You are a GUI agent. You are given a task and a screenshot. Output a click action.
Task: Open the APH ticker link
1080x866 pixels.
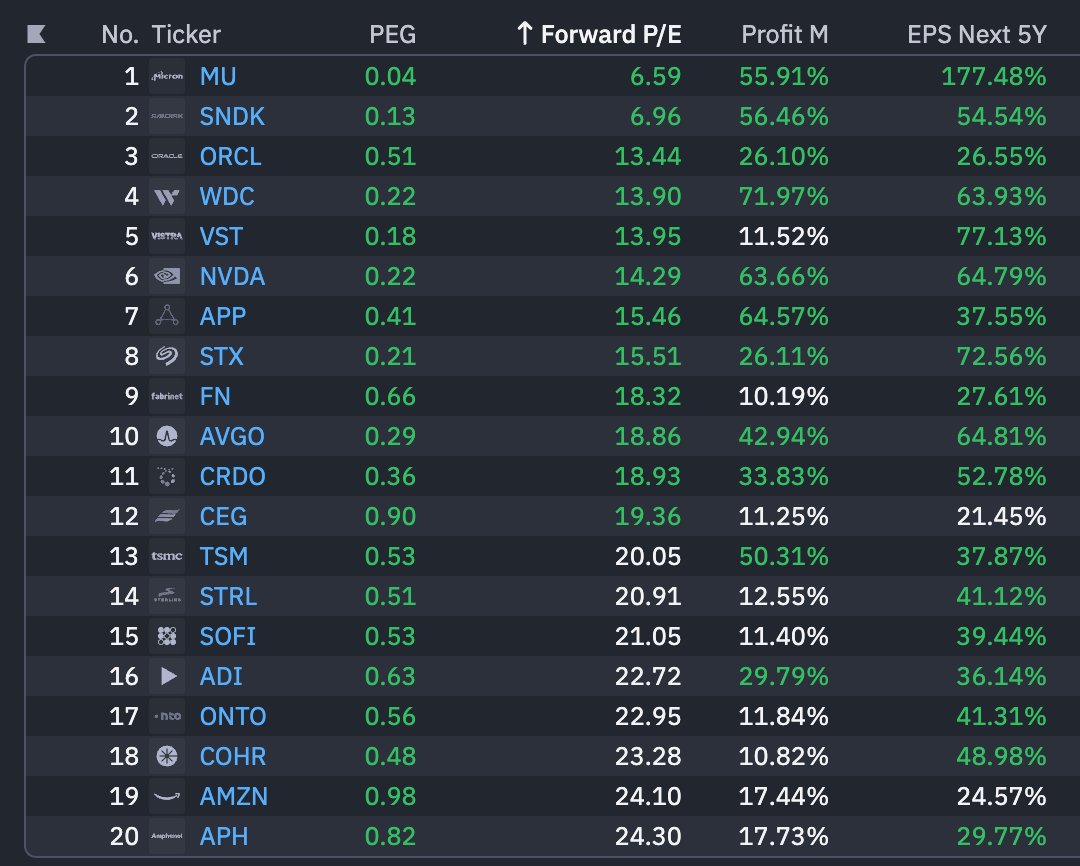click(224, 836)
